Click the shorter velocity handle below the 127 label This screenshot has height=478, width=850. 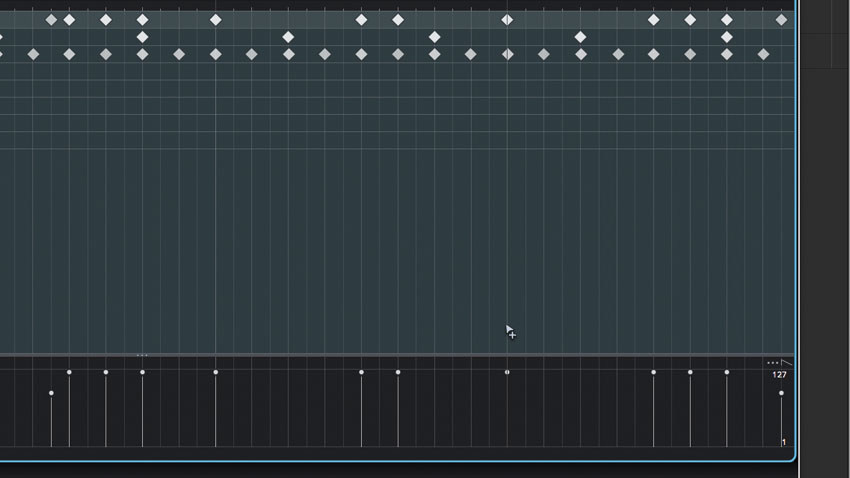pos(781,393)
